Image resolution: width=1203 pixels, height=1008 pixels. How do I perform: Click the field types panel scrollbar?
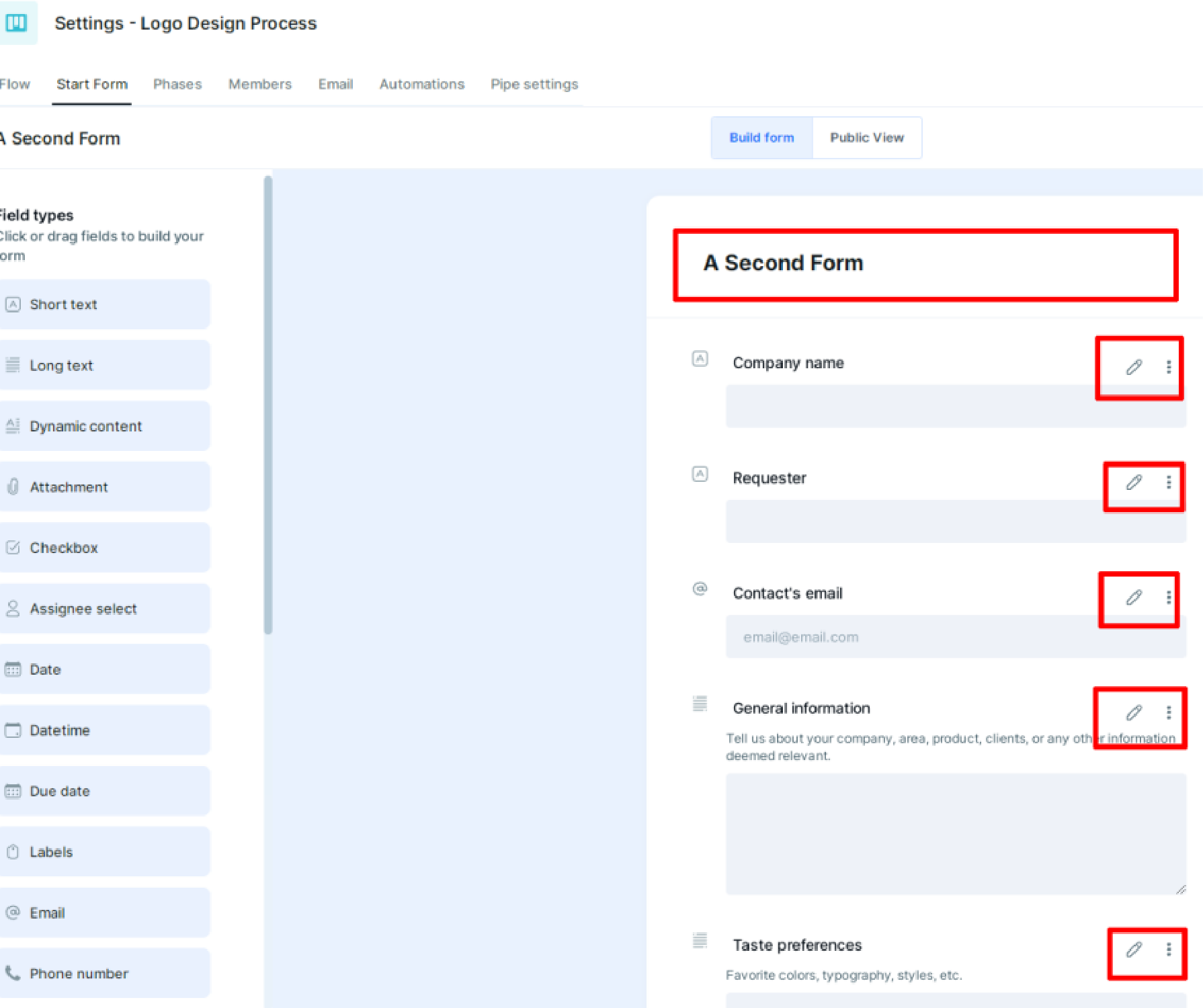pos(268,403)
